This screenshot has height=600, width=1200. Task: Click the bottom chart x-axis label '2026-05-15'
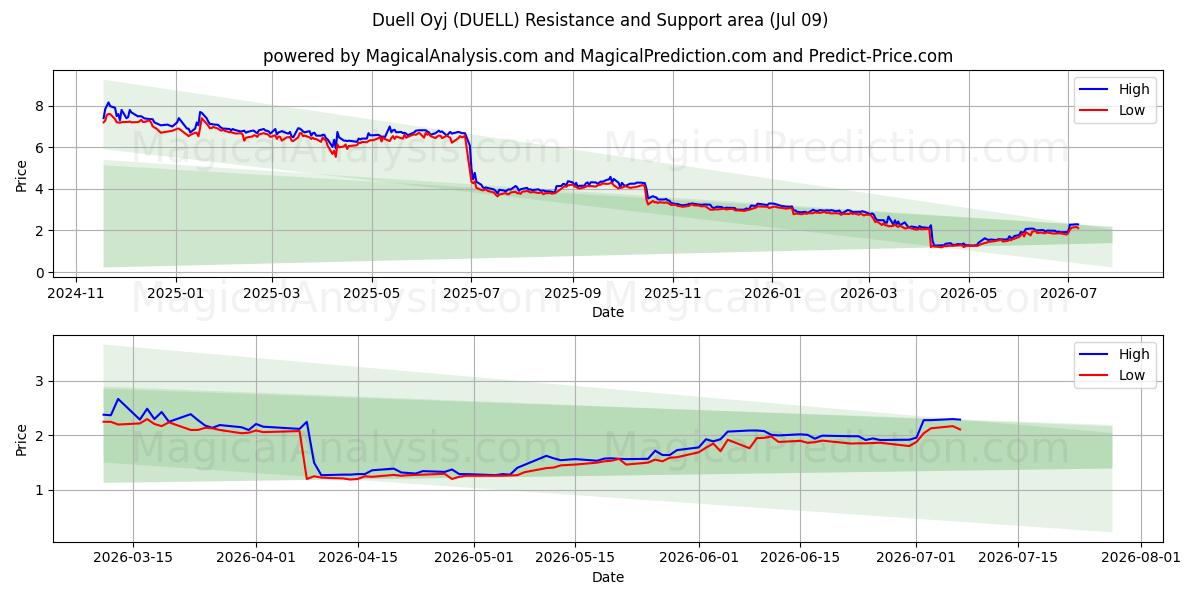[577, 560]
